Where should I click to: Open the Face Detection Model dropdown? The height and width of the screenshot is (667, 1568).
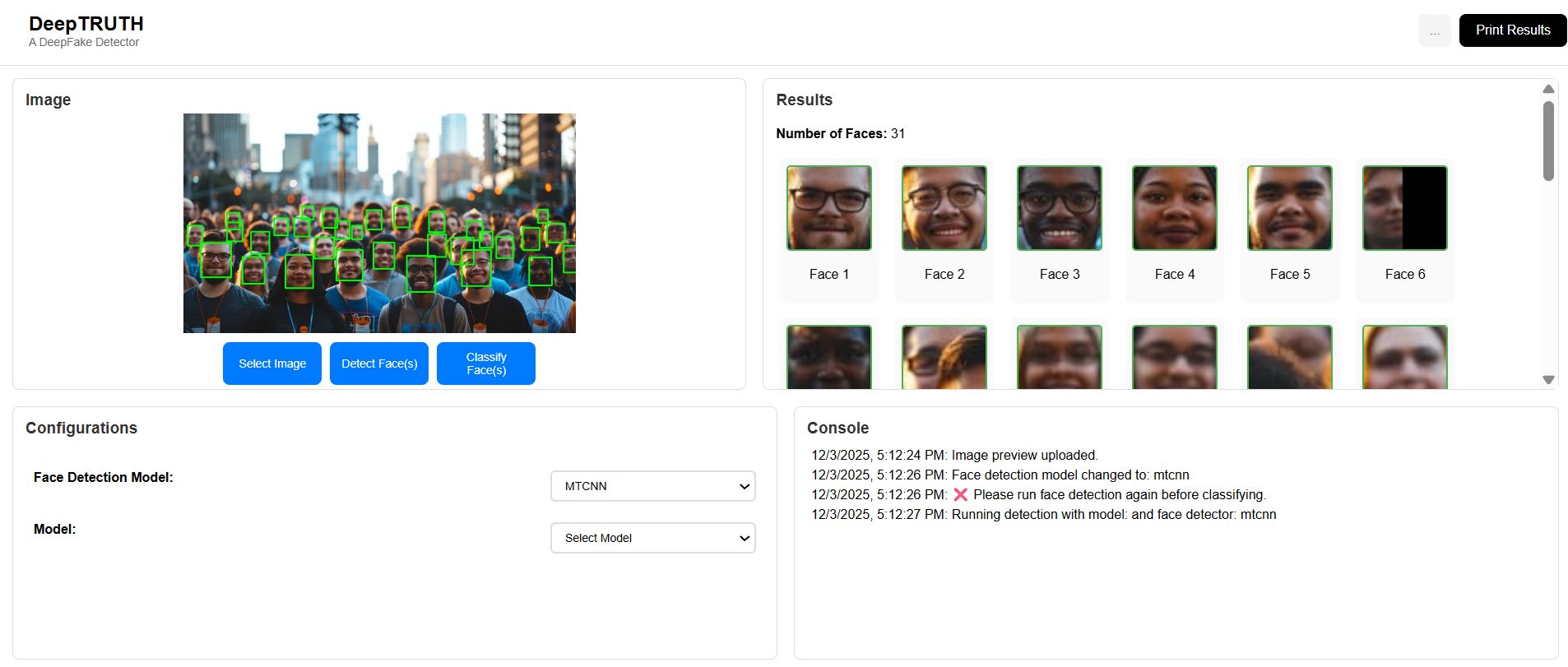[x=653, y=486]
